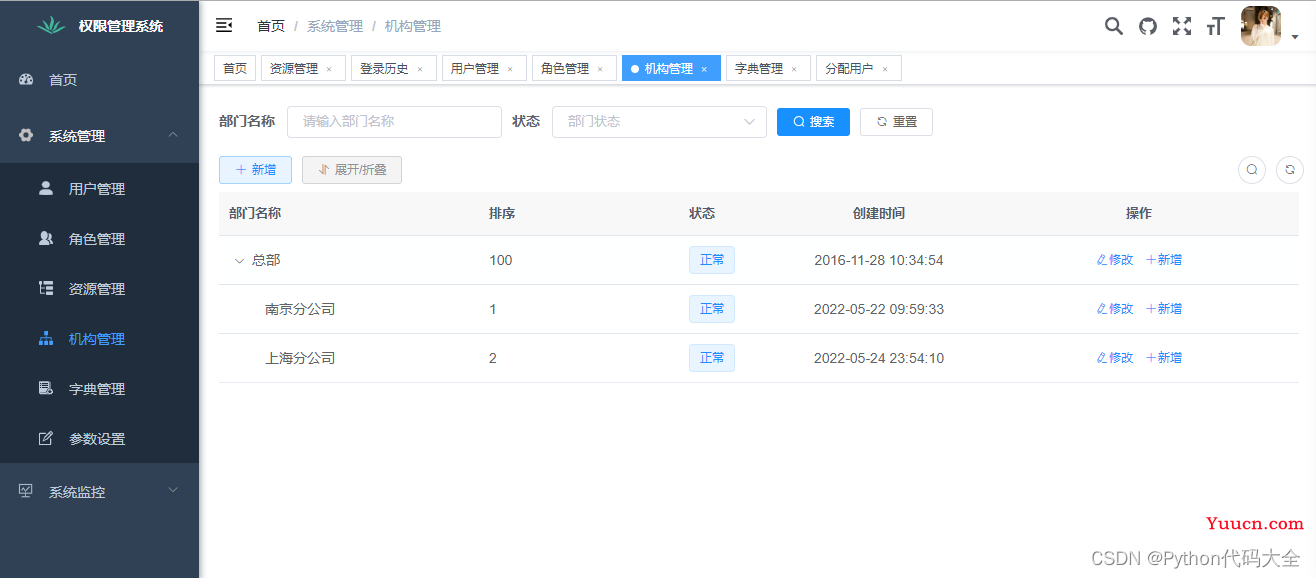This screenshot has height=578, width=1316.
Task: Open the 部门状态 dropdown
Action: 659,121
